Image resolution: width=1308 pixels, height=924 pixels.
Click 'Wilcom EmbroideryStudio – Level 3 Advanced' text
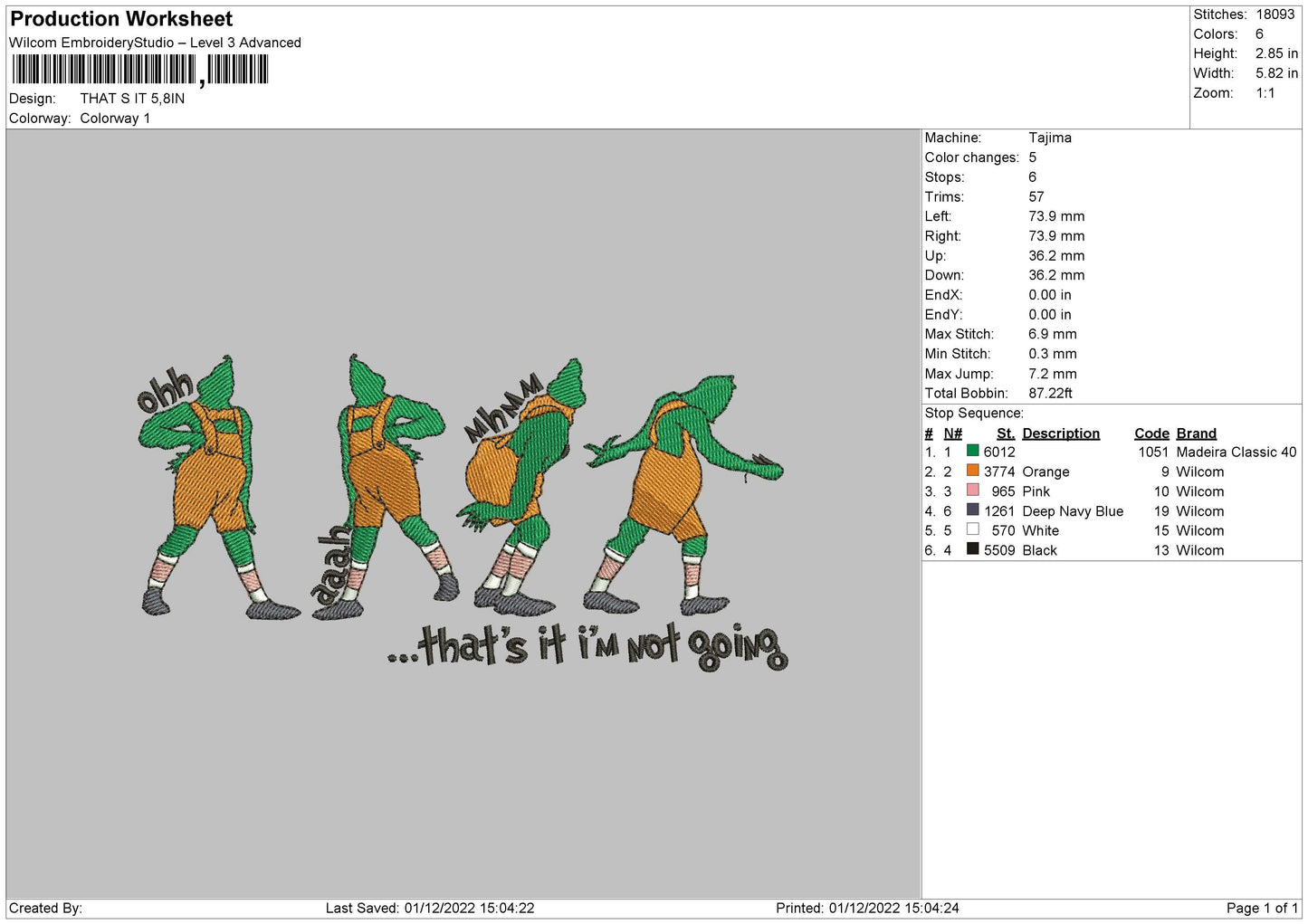155,43
